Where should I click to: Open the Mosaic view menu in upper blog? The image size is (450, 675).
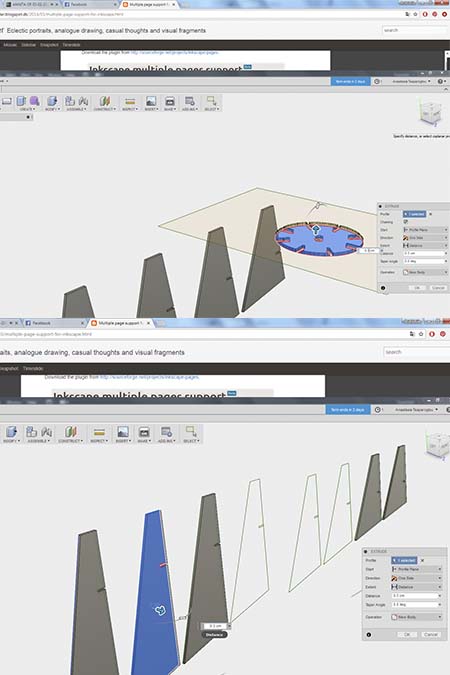[x=10, y=45]
